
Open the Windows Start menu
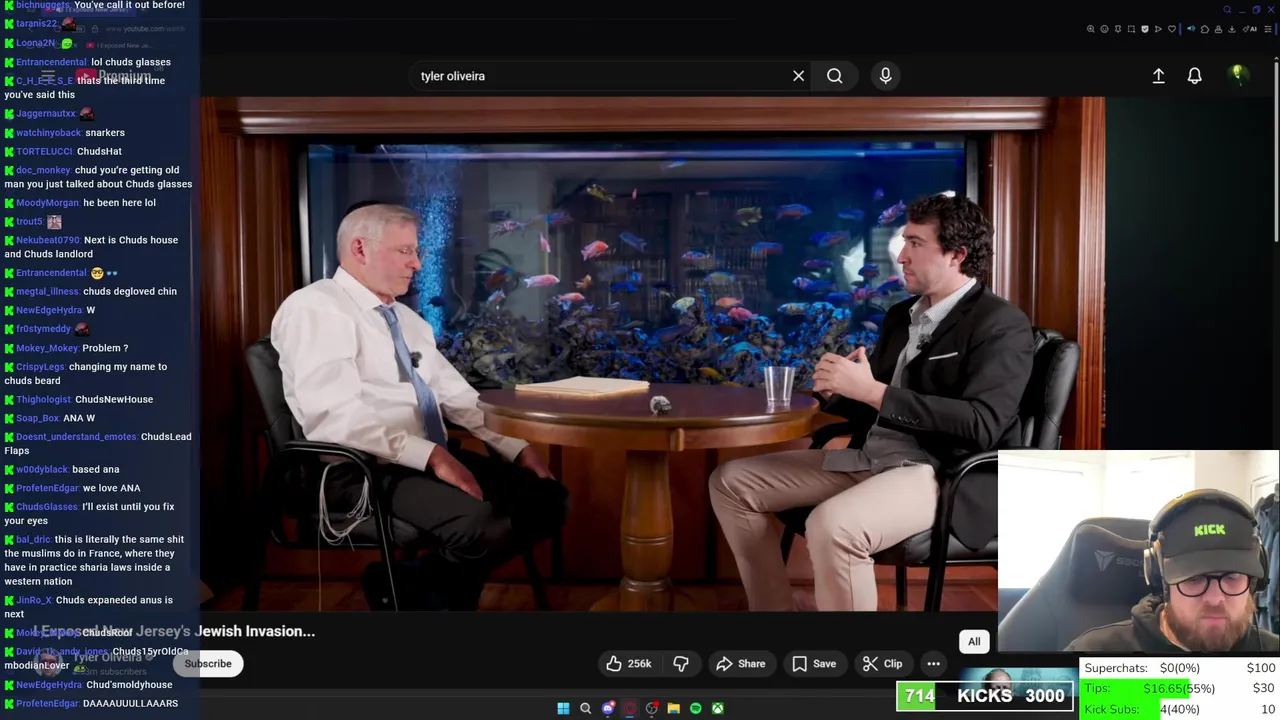click(563, 708)
